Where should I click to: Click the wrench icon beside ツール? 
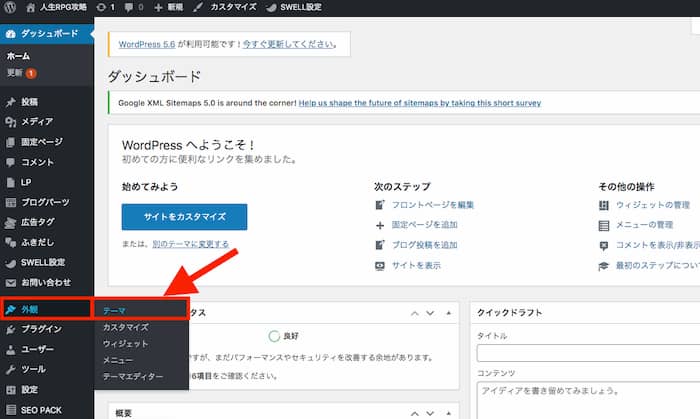click(11, 369)
